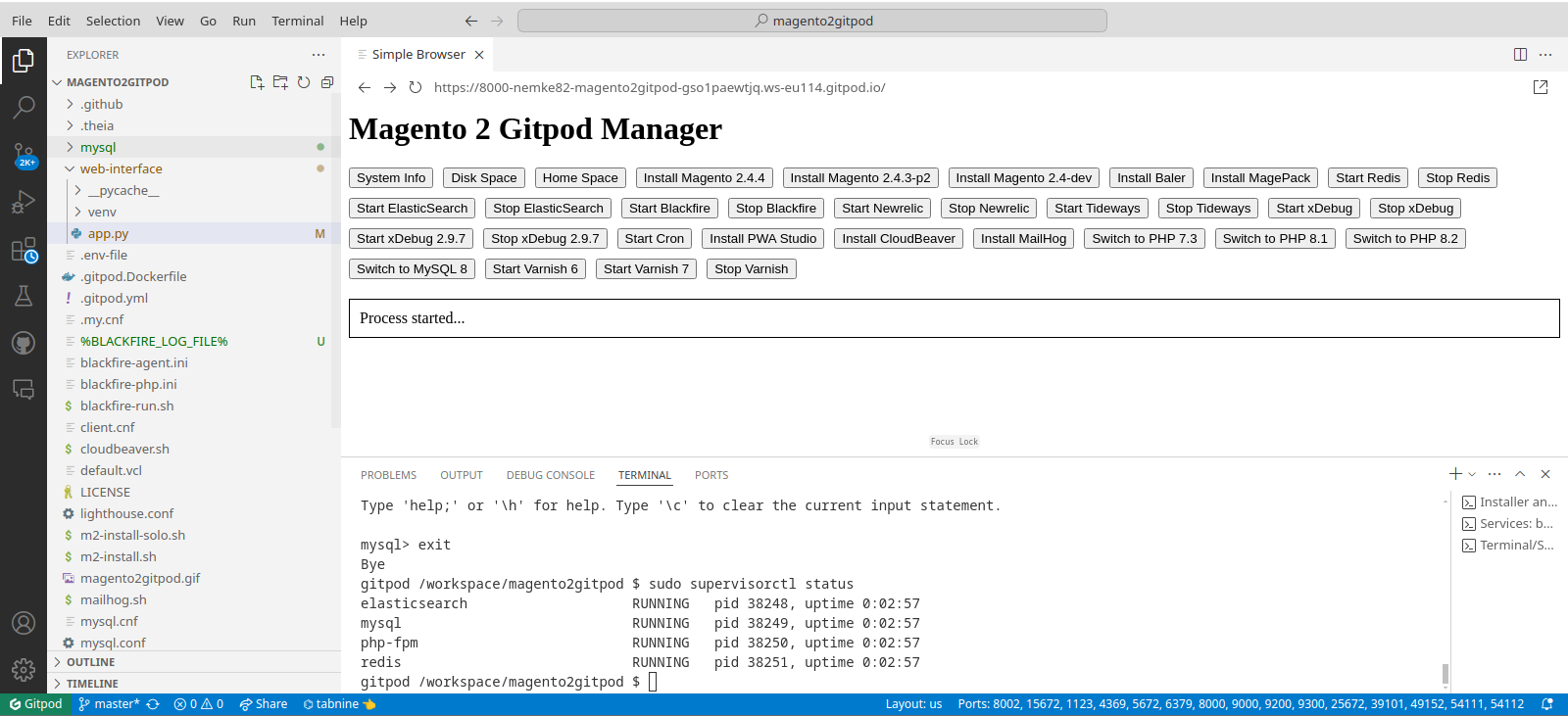Open the File menu
Viewport: 1568px width, 716px height.
click(22, 21)
